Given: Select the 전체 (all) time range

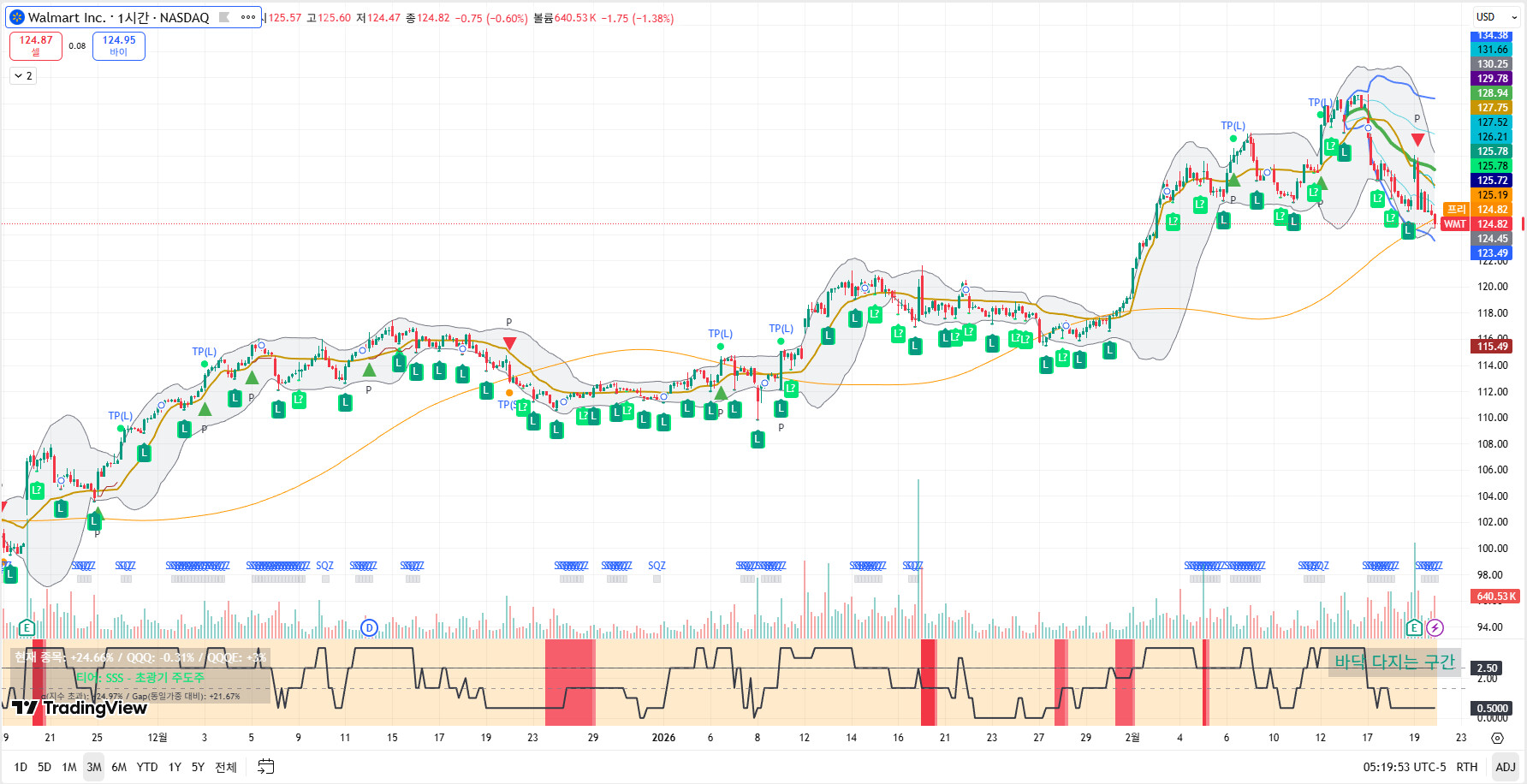Looking at the screenshot, I should pos(226,767).
